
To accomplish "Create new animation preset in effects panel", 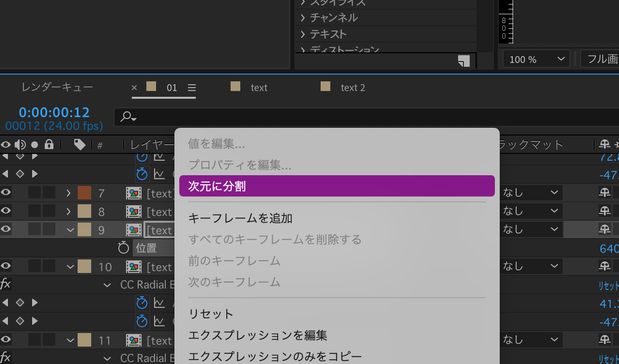I will pyautogui.click(x=464, y=61).
